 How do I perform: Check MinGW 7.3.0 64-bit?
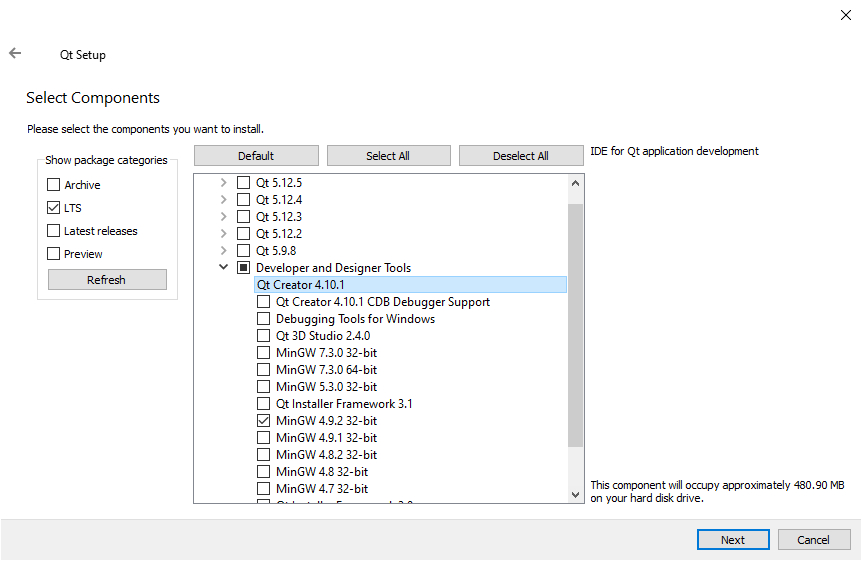(x=263, y=370)
